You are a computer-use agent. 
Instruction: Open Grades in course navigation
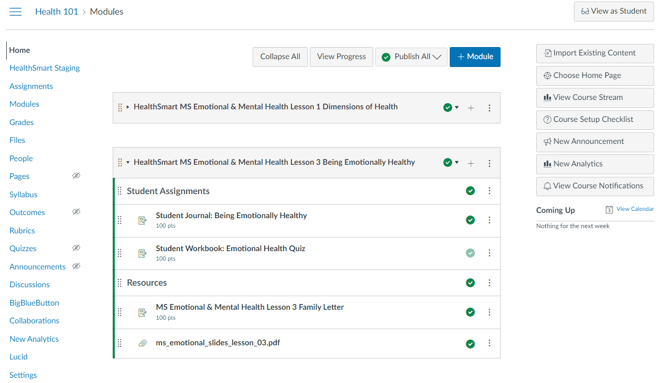point(22,122)
